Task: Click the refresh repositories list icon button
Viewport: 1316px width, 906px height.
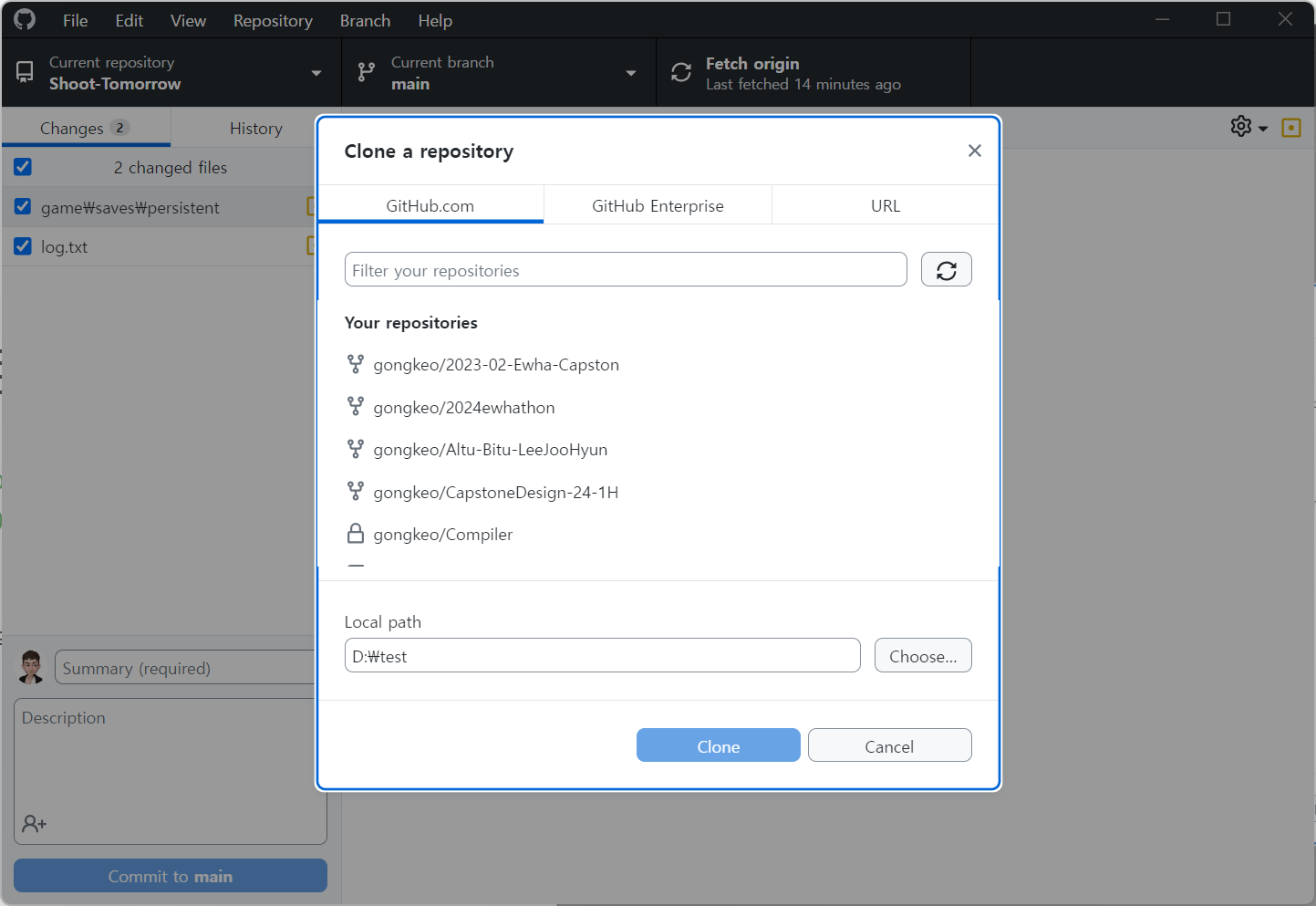Action: coord(946,270)
